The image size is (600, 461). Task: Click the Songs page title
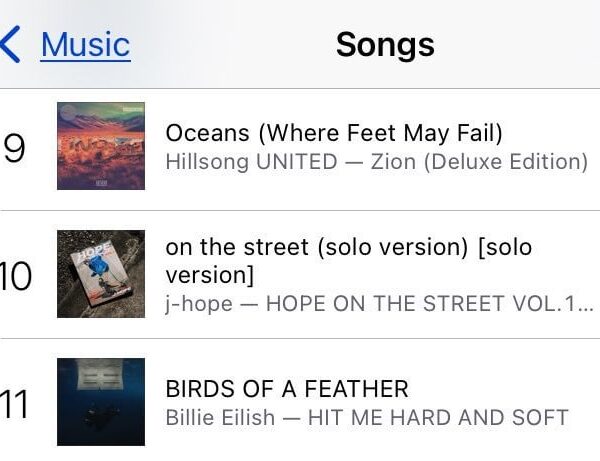(x=385, y=44)
